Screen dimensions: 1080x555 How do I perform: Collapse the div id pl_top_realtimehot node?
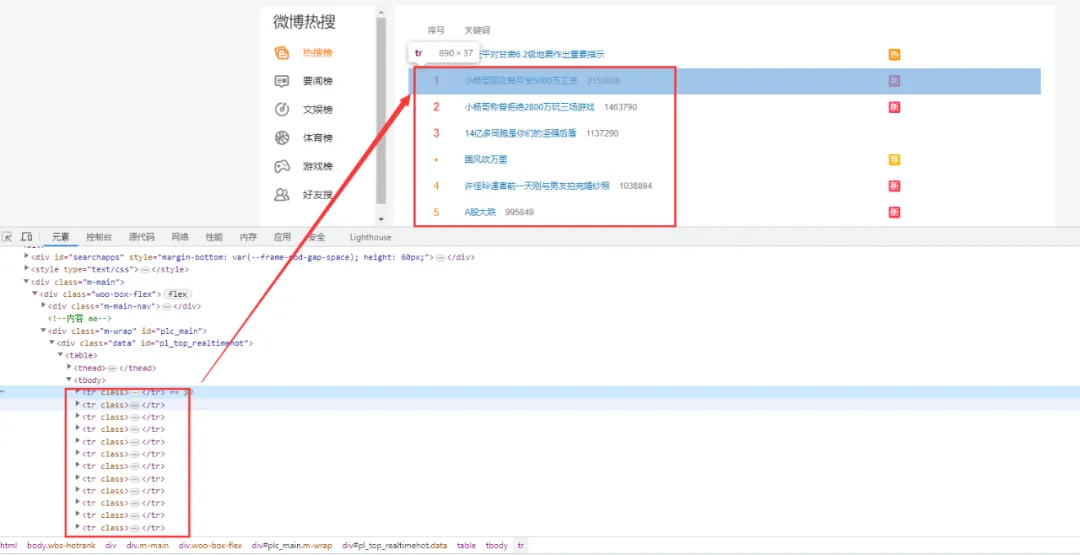click(x=52, y=342)
